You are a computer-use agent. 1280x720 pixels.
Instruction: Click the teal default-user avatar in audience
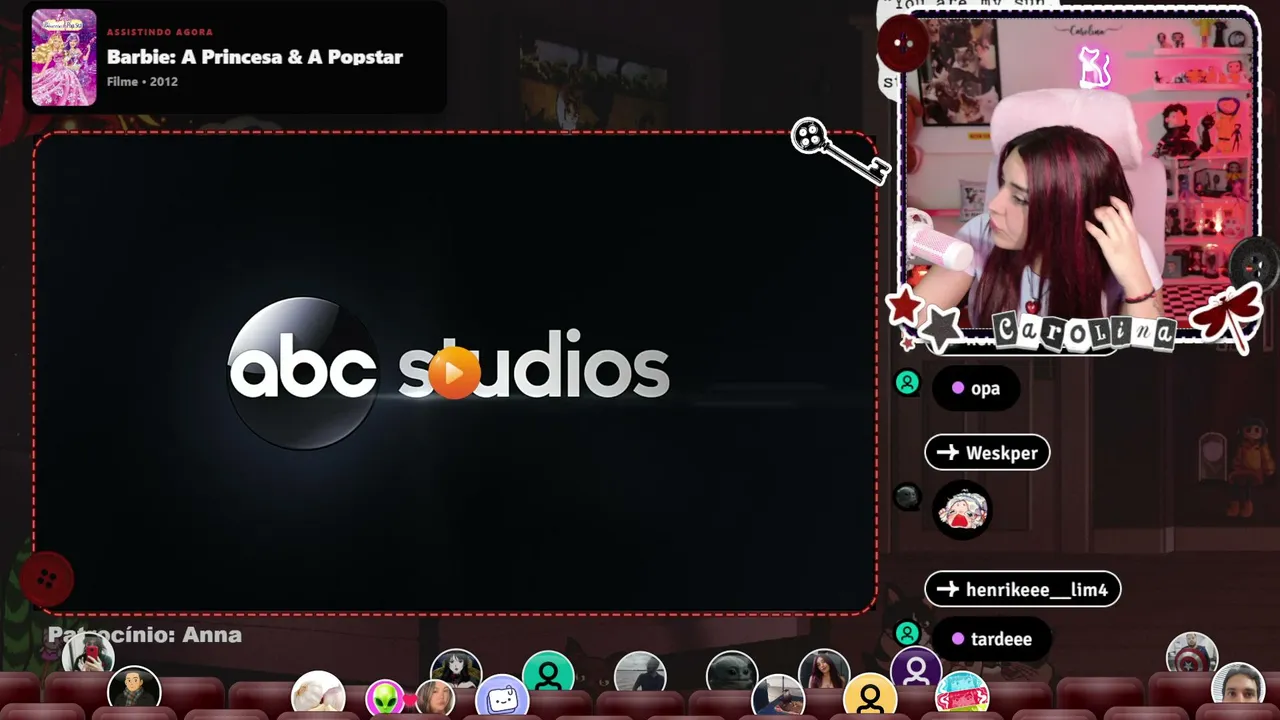click(x=548, y=676)
